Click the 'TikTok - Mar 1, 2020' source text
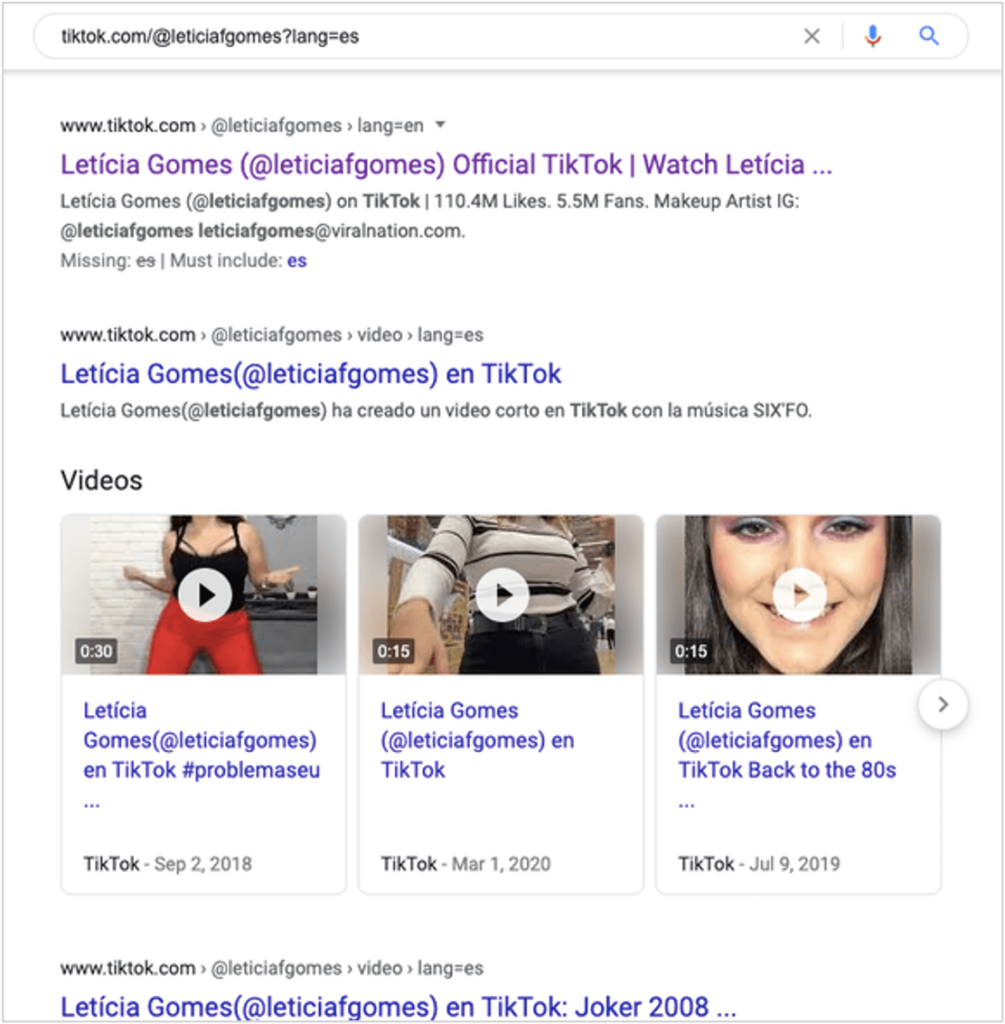 pos(466,864)
